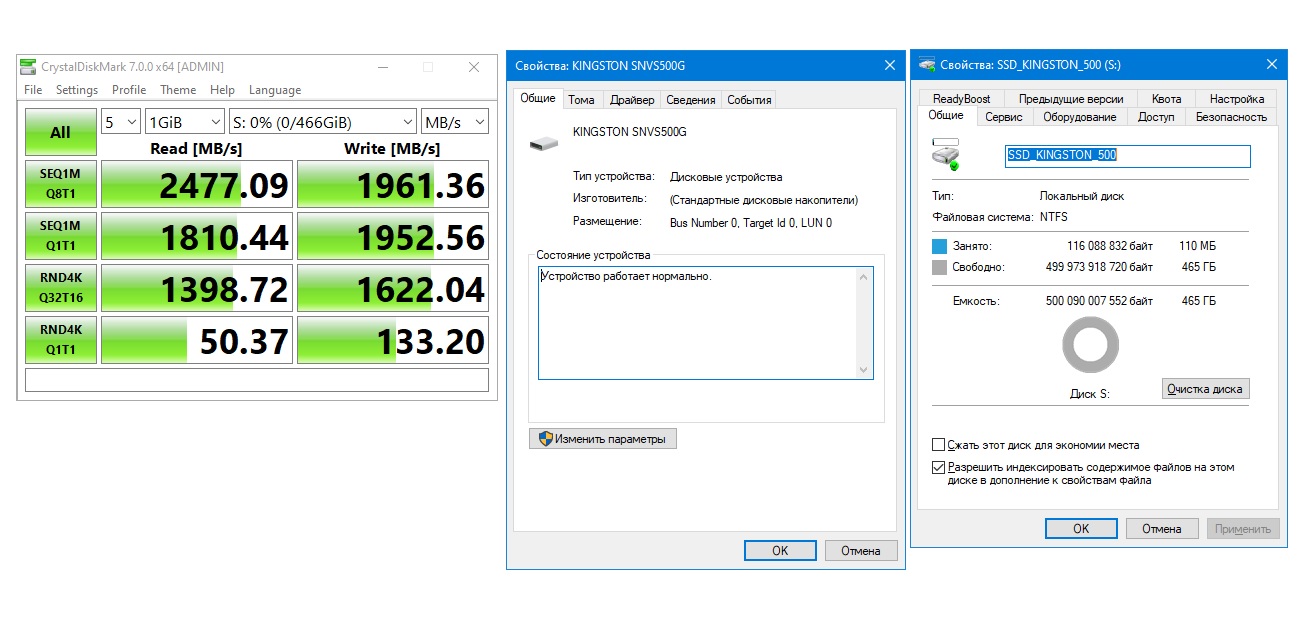Click the drive icon beside the SSD_KINGSTON_500 name field
This screenshot has width=1298, height=617.
coord(946,155)
